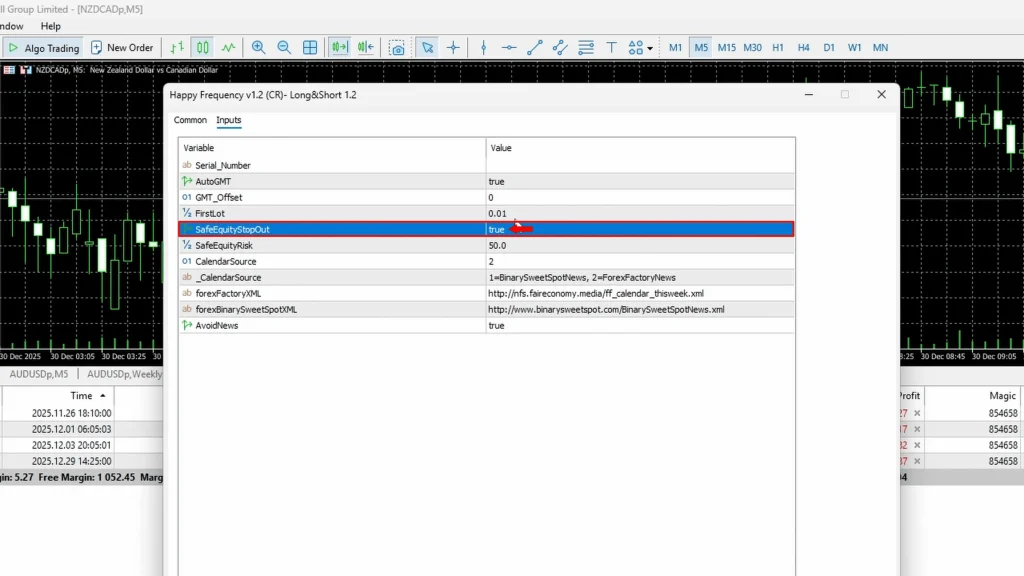Image resolution: width=1024 pixels, height=576 pixels.
Task: Select the crosshair tool
Action: click(x=453, y=47)
